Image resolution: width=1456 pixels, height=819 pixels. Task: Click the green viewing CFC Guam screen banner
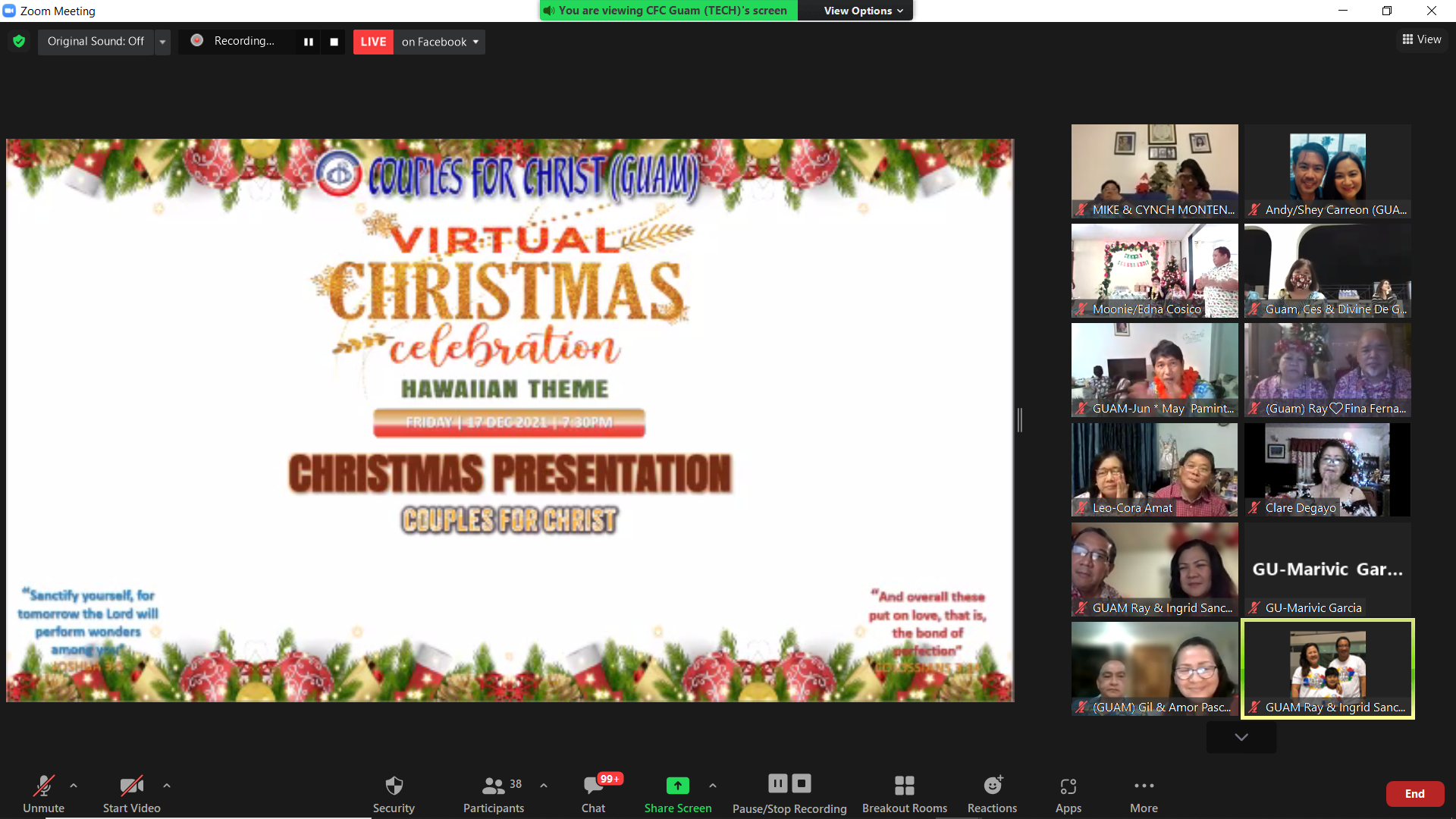tap(669, 11)
